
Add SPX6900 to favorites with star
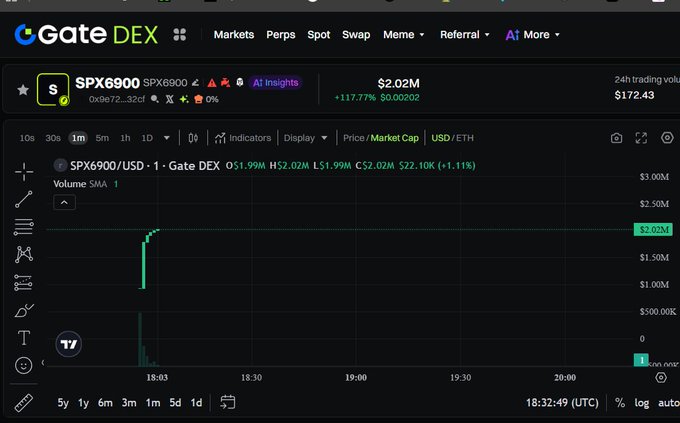[23, 90]
